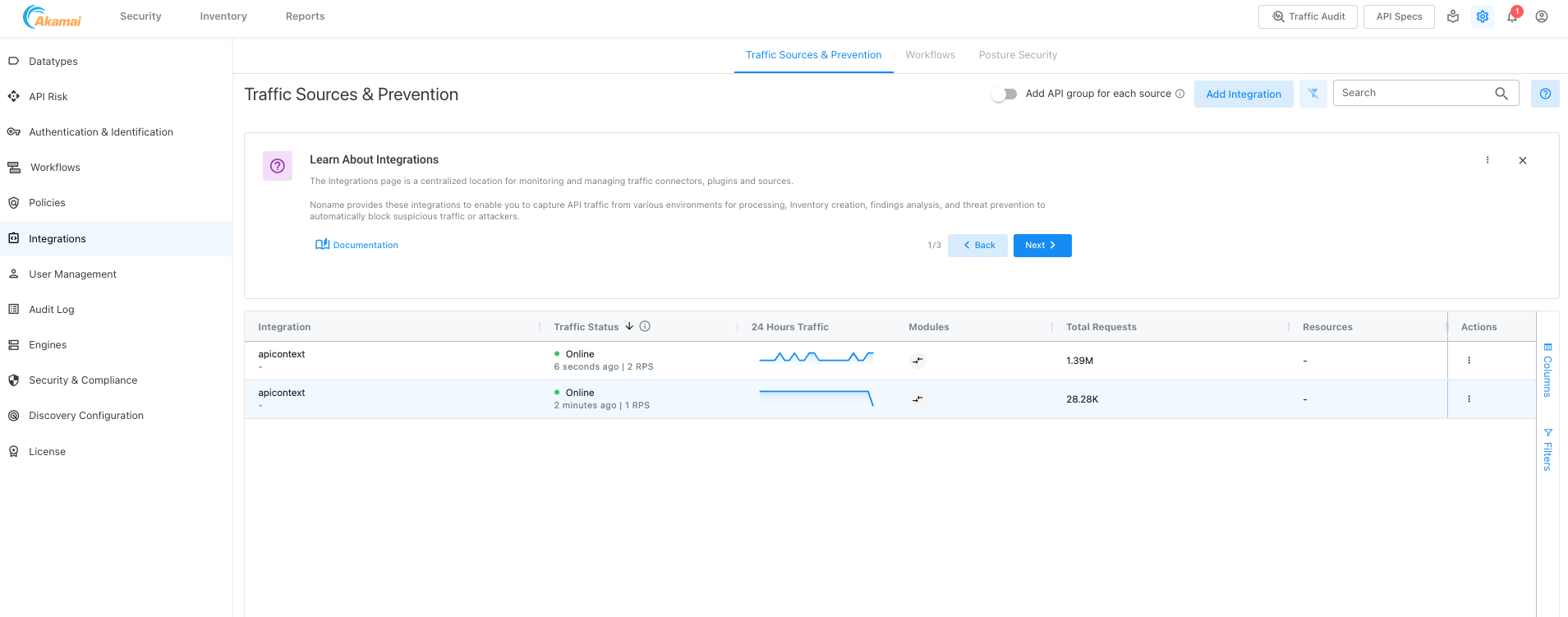Screen dimensions: 1568x617
Task: Click the Total Requests column header
Action: pyautogui.click(x=1101, y=327)
